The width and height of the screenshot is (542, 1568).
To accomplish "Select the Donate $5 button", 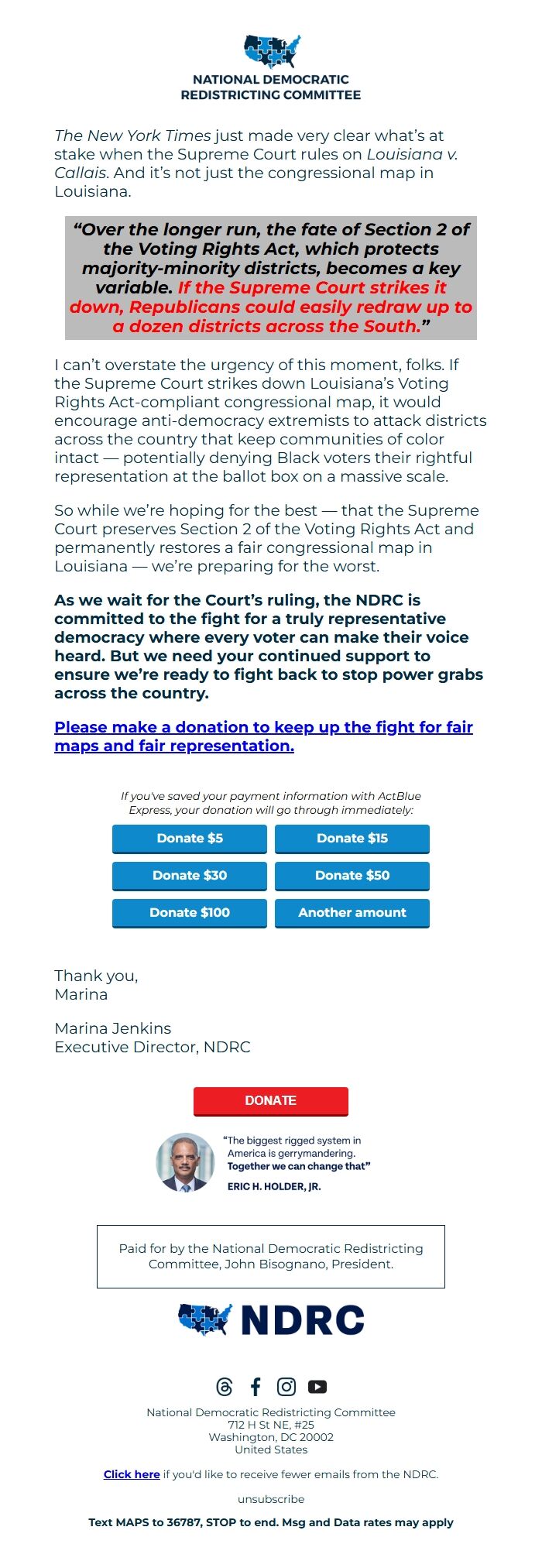I will [190, 839].
